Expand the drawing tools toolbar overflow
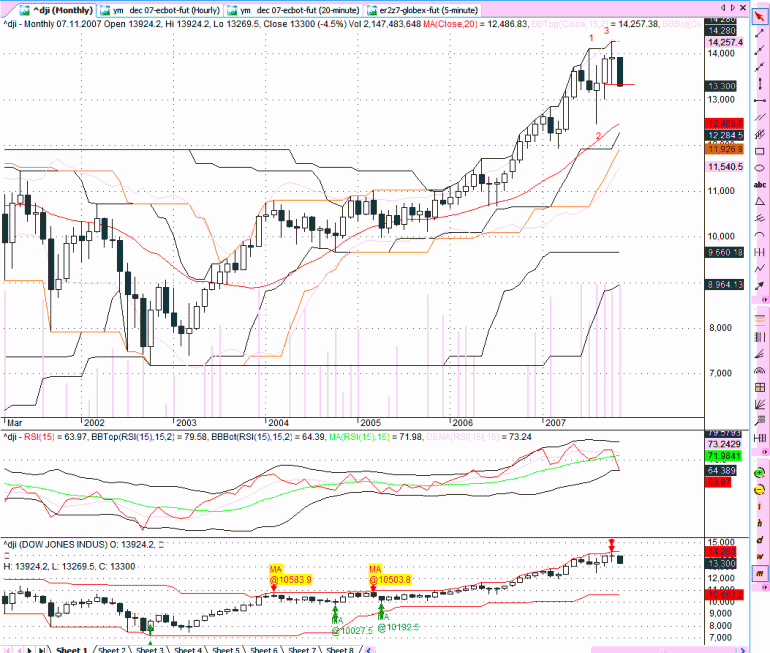This screenshot has width=770, height=653. click(x=763, y=299)
